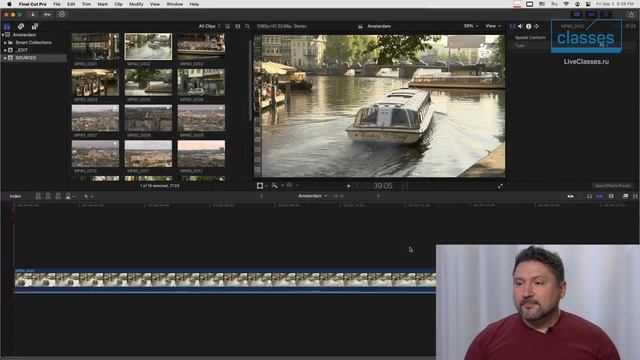Open the Video inspector

(513, 26)
